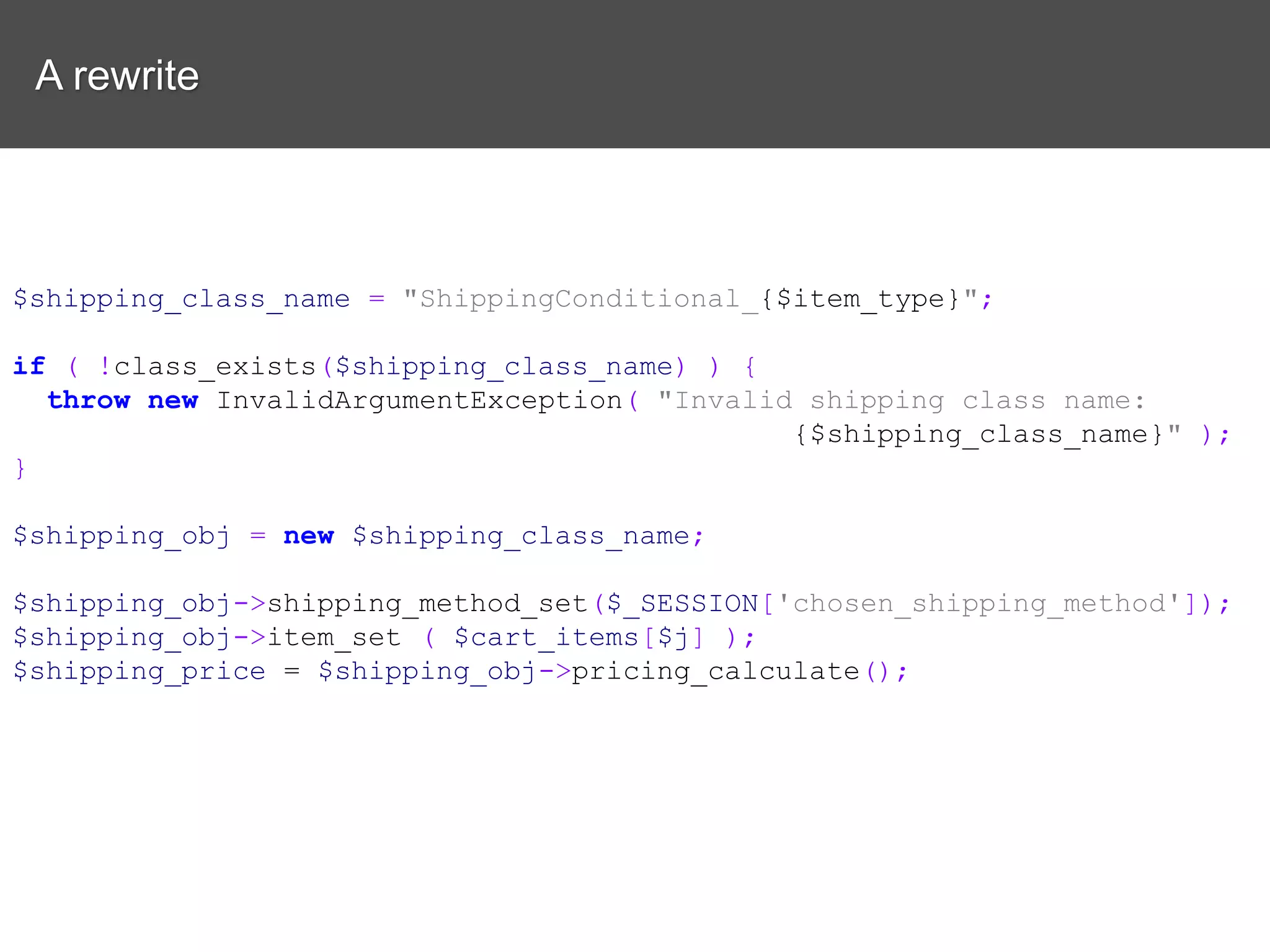Click the closing brace of the if block

tap(20, 469)
